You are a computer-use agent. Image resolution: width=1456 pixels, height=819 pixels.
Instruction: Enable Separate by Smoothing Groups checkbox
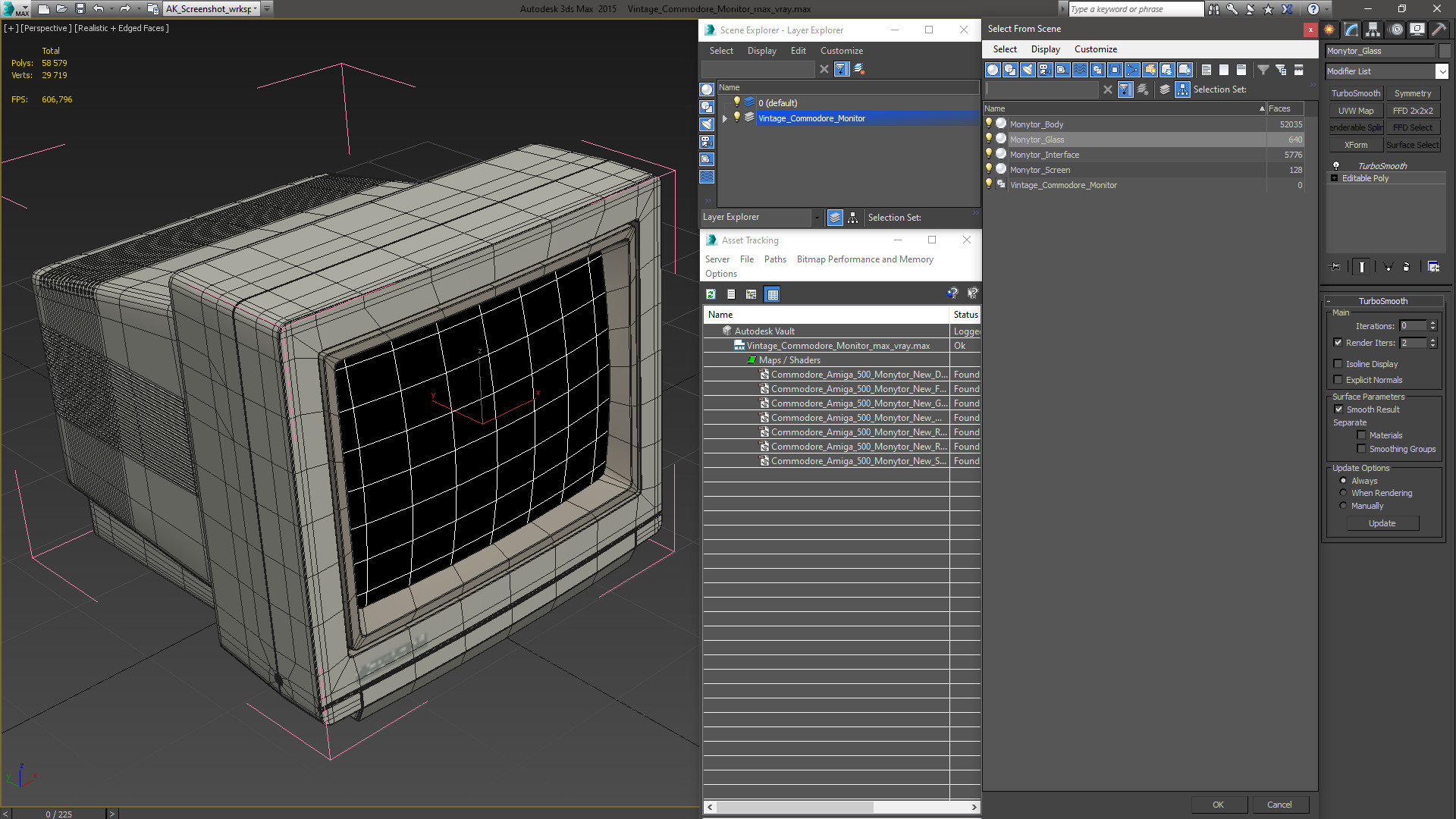click(x=1361, y=449)
